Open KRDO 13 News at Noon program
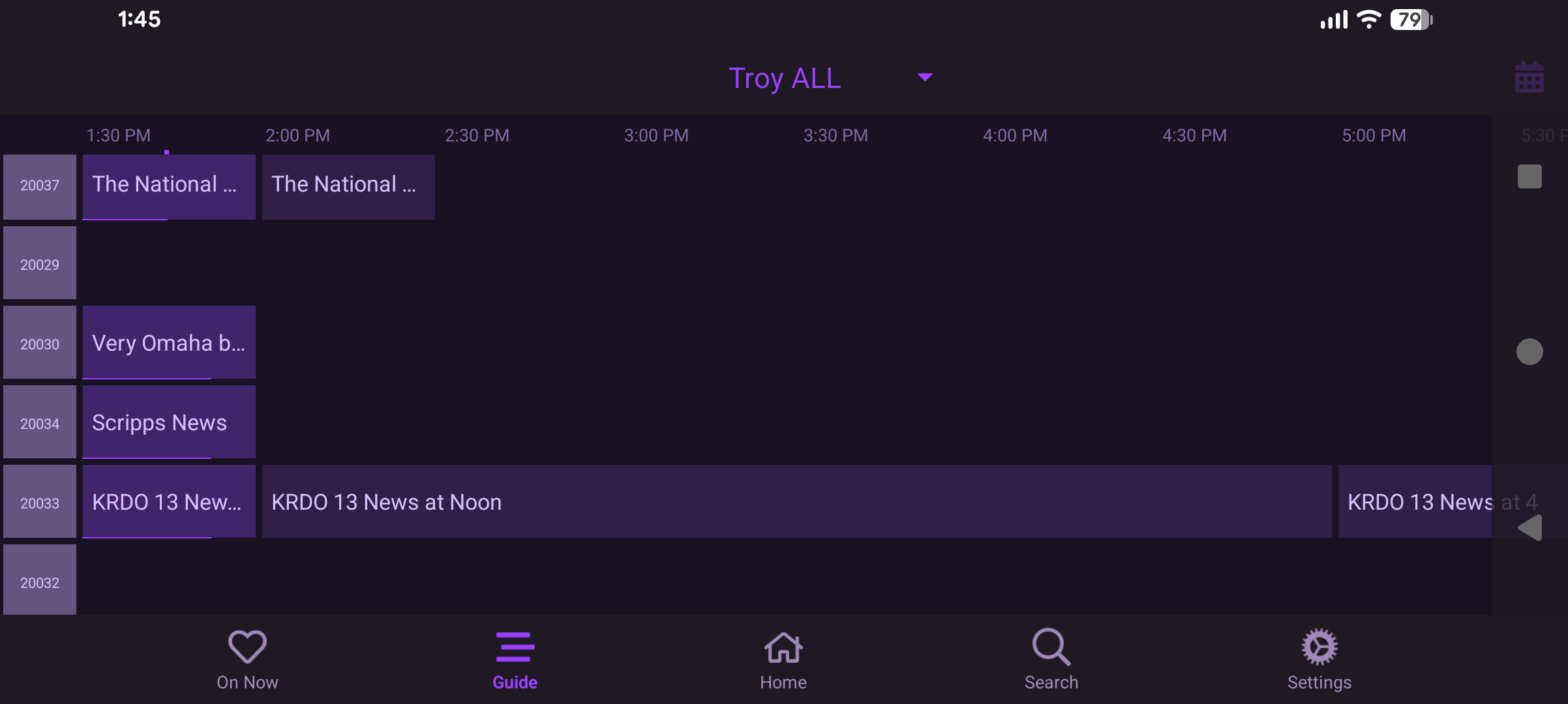Viewport: 1568px width, 704px height. click(x=796, y=502)
